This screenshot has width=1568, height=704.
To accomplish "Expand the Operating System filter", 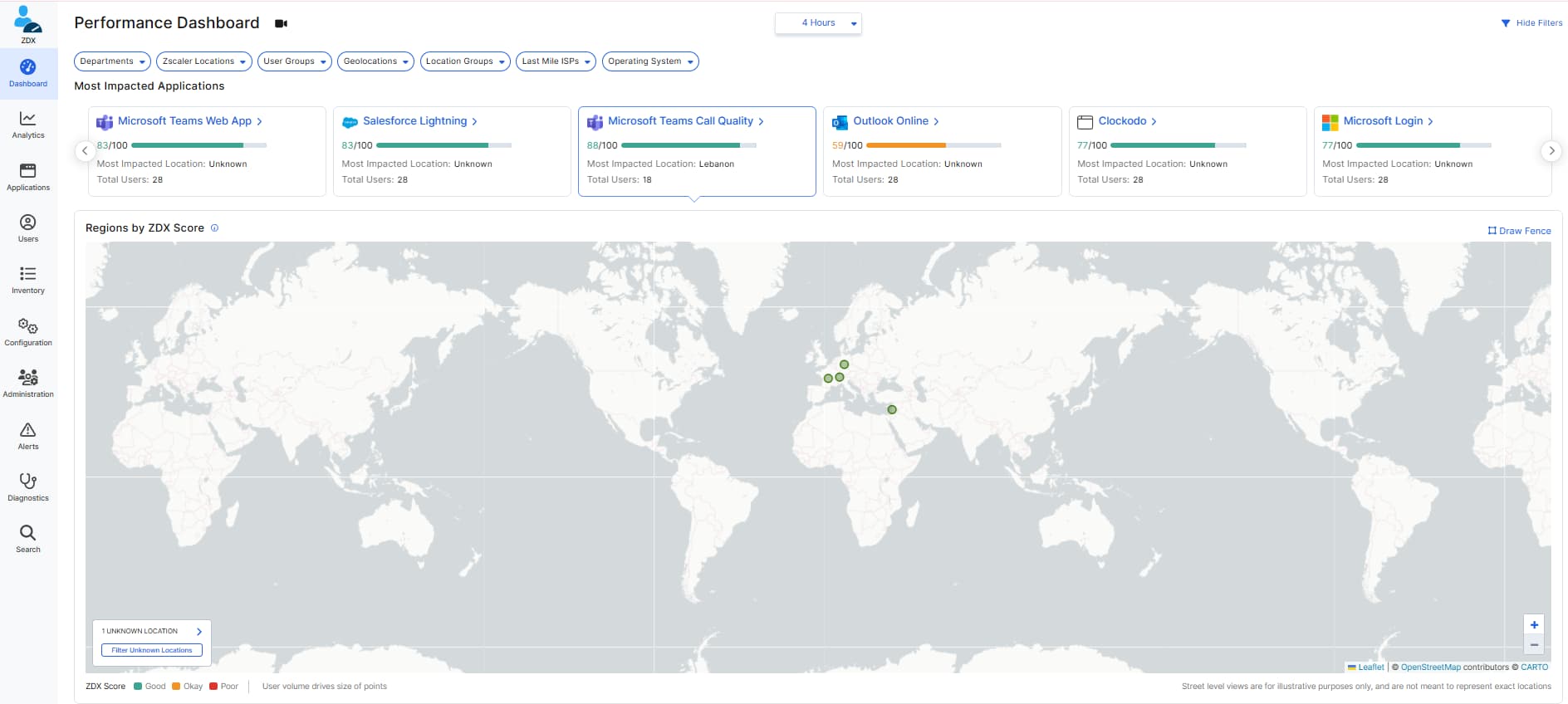I will (x=650, y=61).
